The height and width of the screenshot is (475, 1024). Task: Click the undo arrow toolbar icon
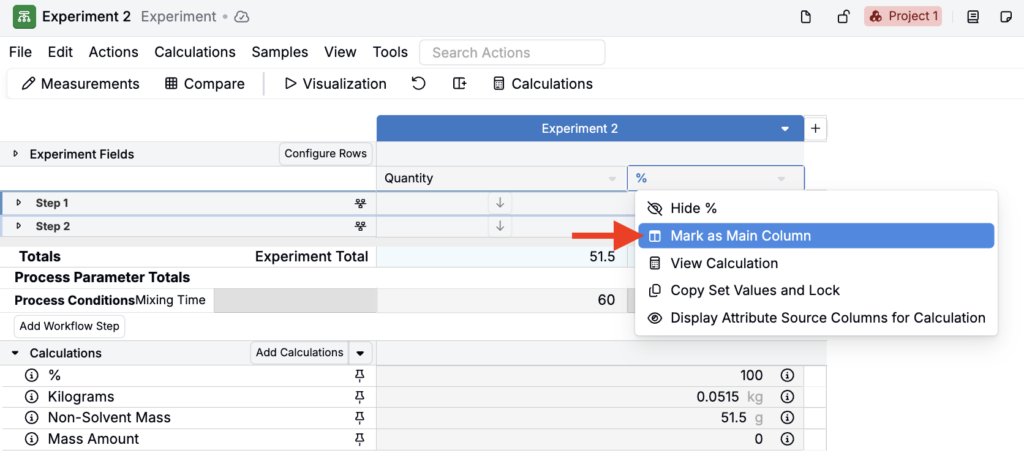pos(419,84)
